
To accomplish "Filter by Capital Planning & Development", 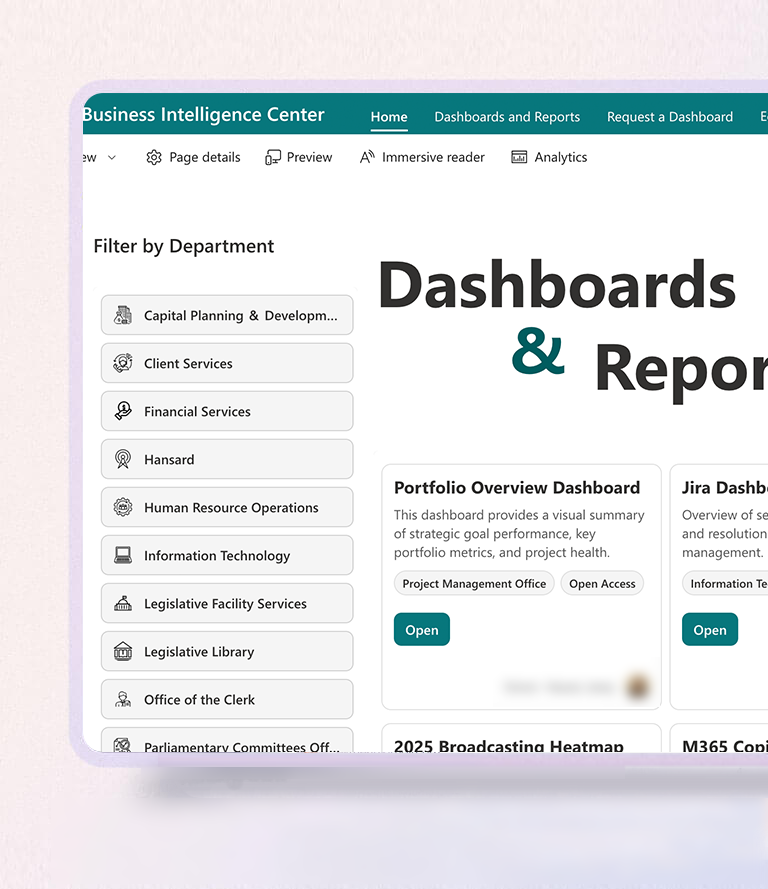I will click(227, 315).
